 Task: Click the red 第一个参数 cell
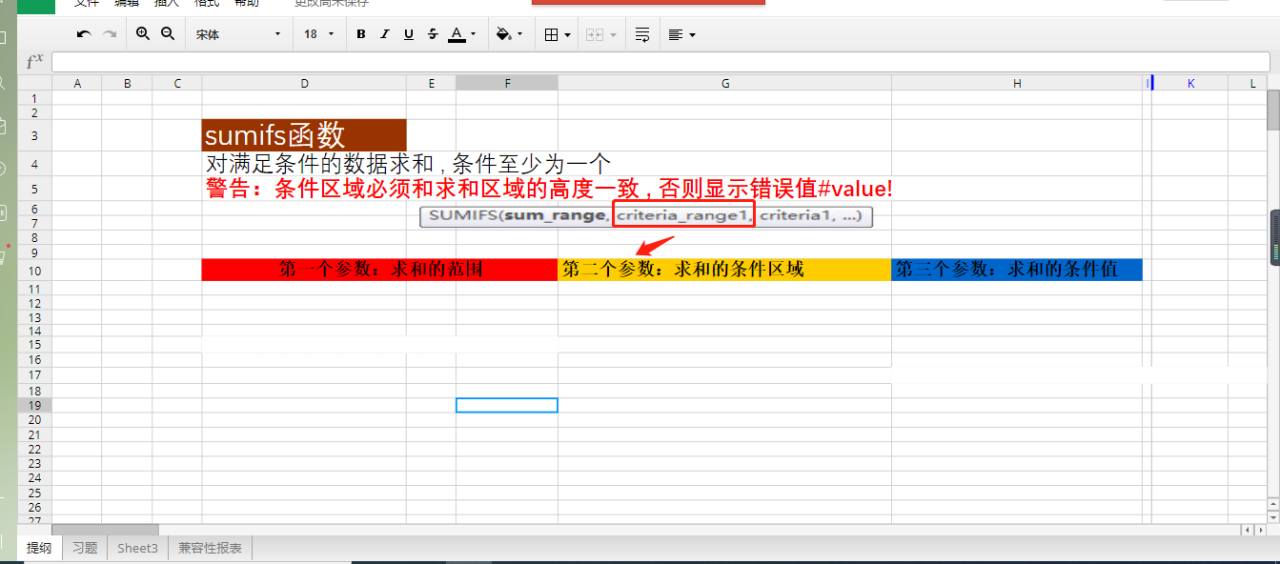tap(380, 270)
